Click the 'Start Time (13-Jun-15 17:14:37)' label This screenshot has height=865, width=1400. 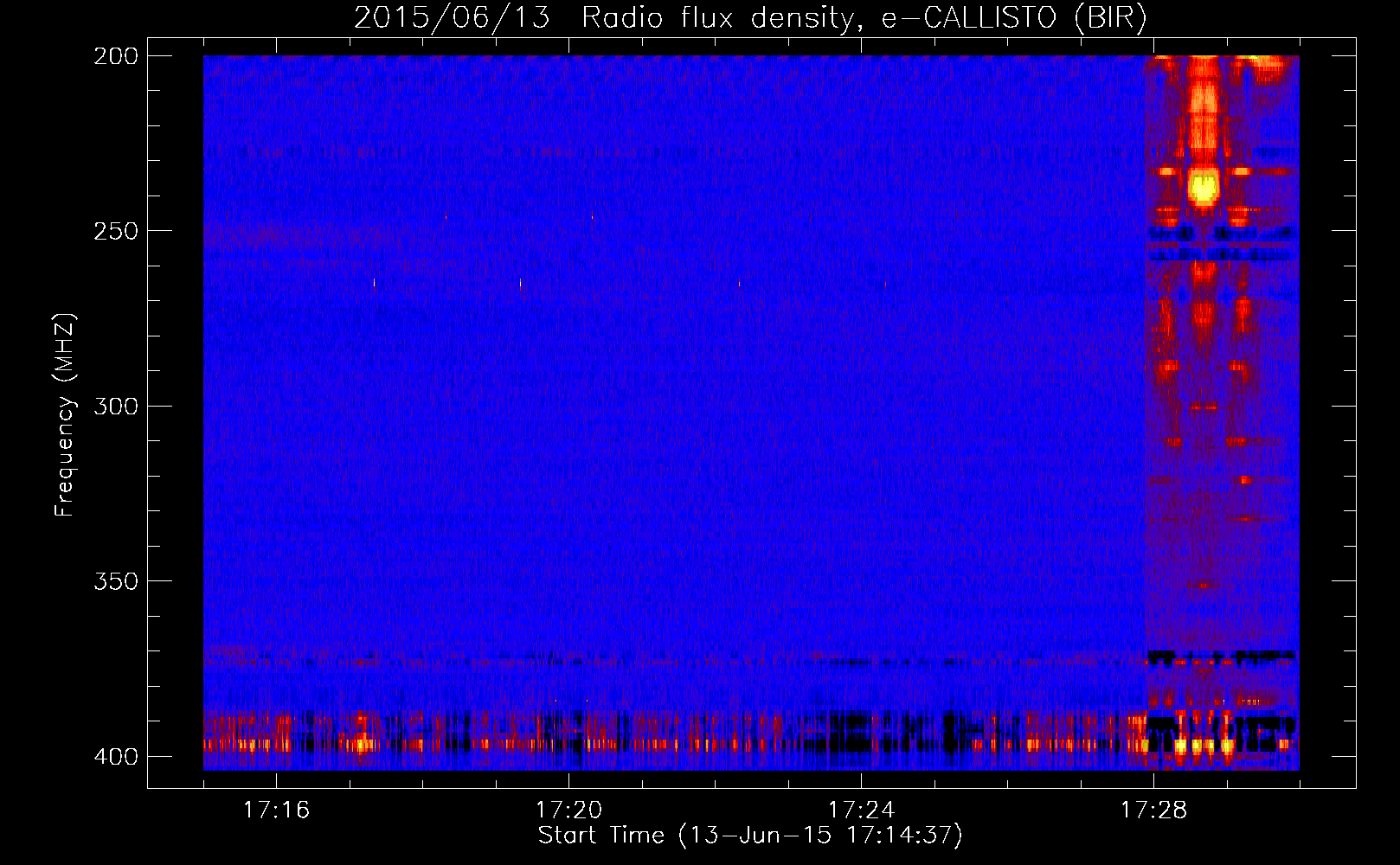tap(750, 836)
